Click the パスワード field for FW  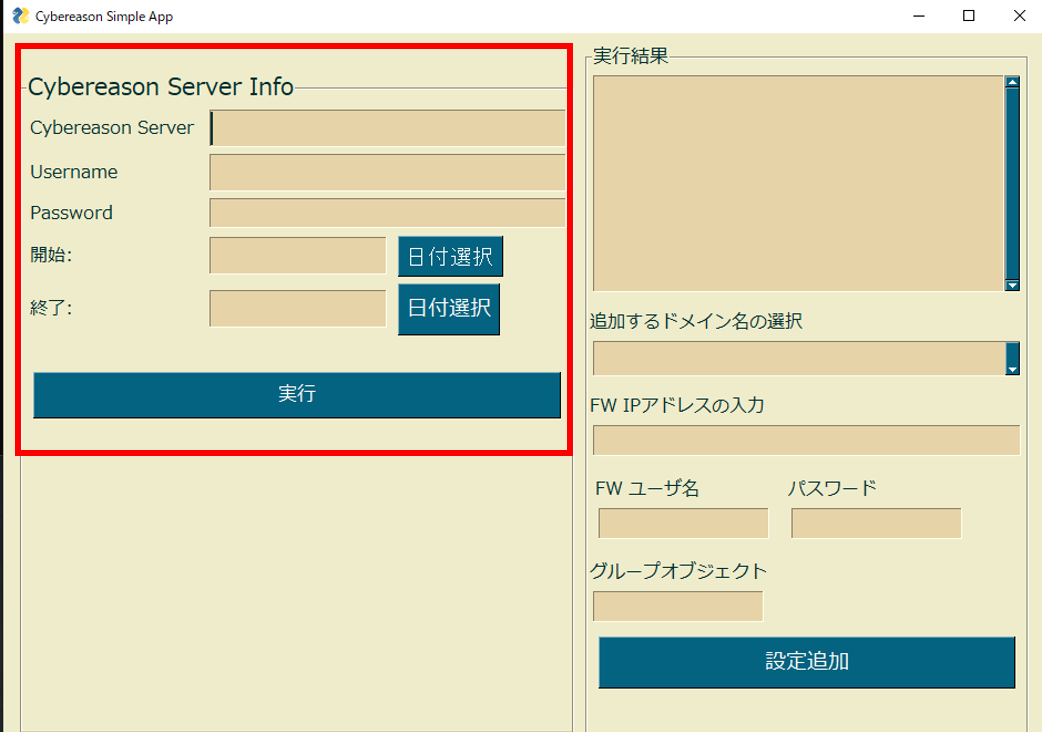pos(876,523)
